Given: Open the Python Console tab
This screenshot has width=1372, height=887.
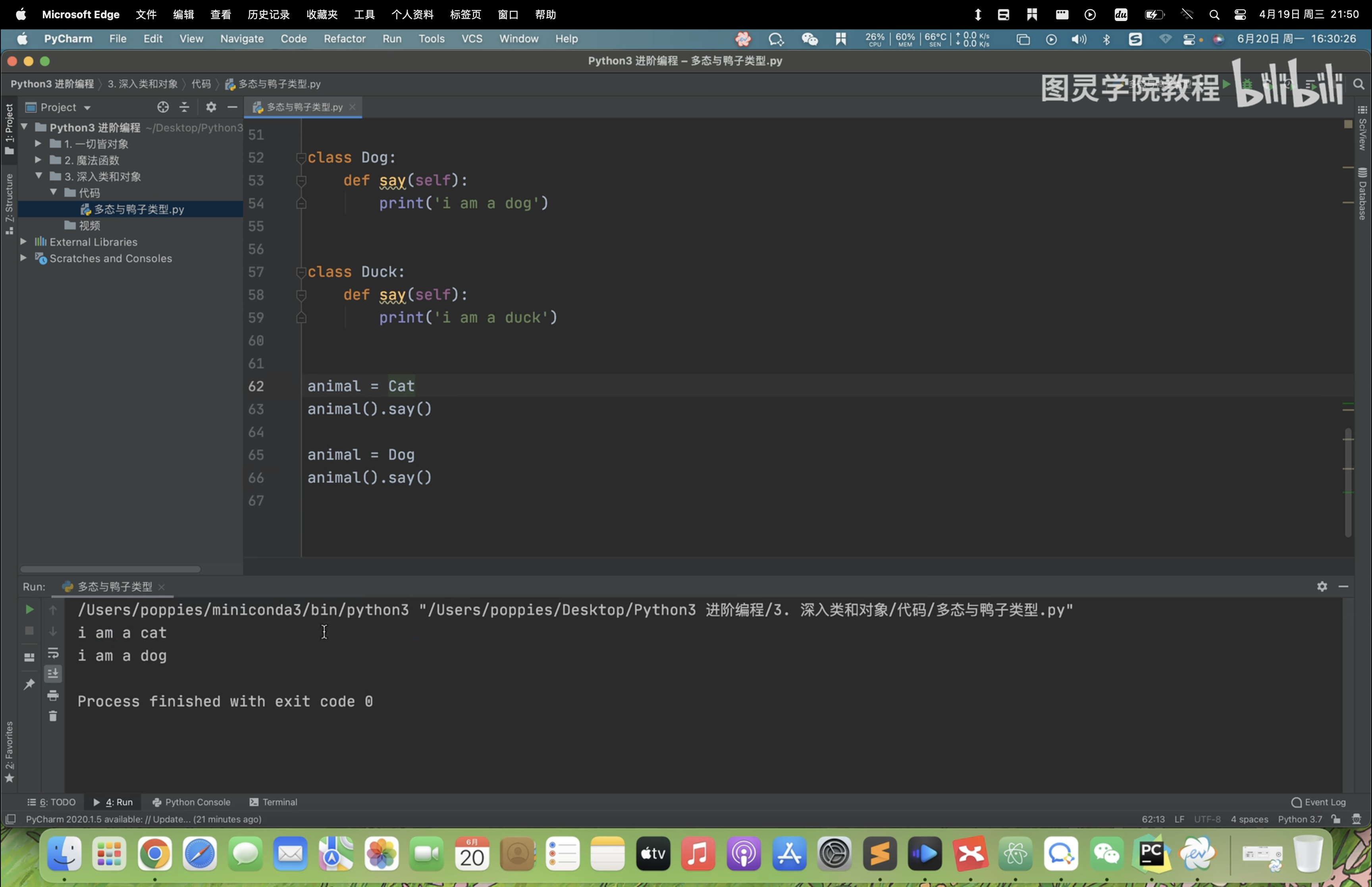Looking at the screenshot, I should [x=191, y=802].
